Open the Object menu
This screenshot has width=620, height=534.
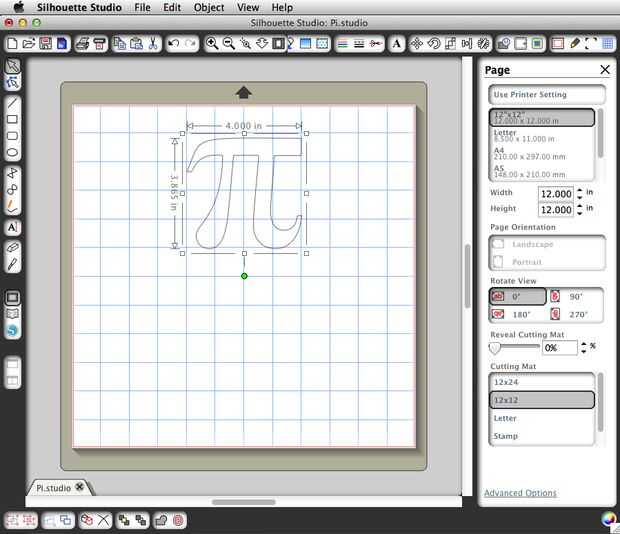point(209,7)
